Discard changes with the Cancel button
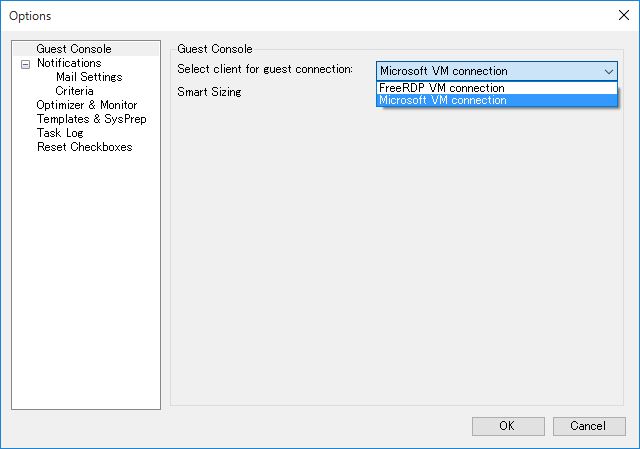The height and width of the screenshot is (449, 640). tap(589, 426)
